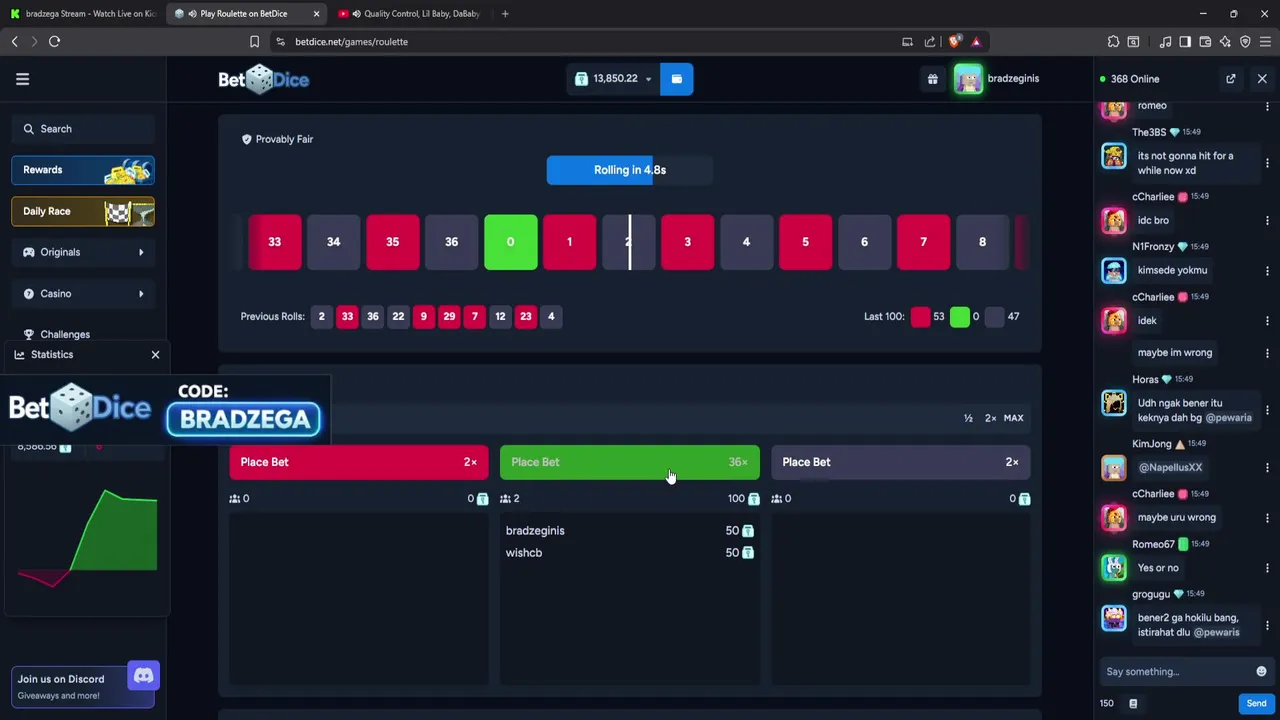Click the Rolling in countdown progress bar
The height and width of the screenshot is (720, 1280).
[x=630, y=170]
